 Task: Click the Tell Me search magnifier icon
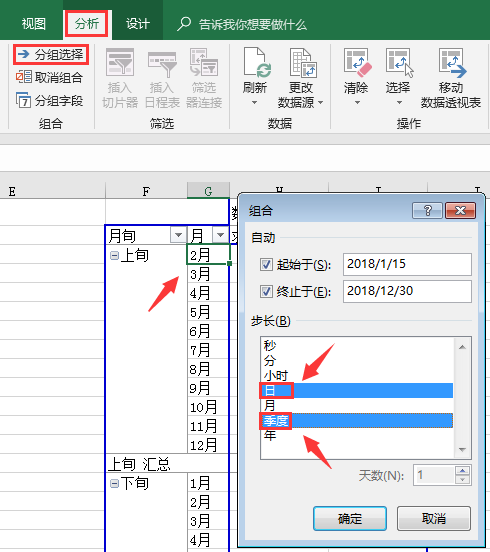(x=184, y=24)
